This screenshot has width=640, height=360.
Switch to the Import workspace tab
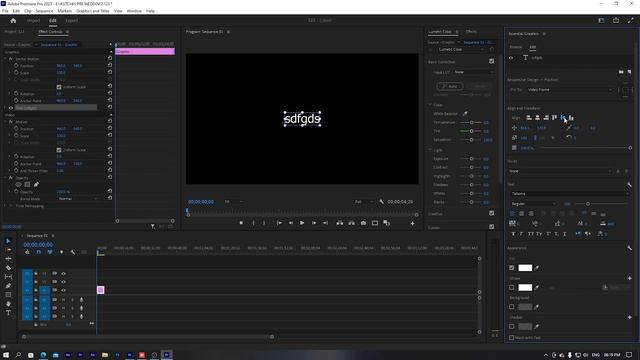pos(33,20)
